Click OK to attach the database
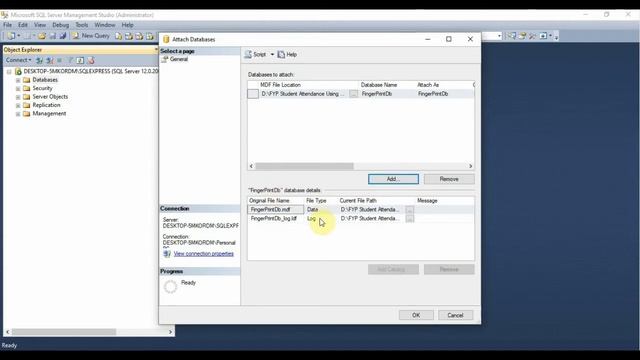The height and width of the screenshot is (360, 640). click(416, 315)
